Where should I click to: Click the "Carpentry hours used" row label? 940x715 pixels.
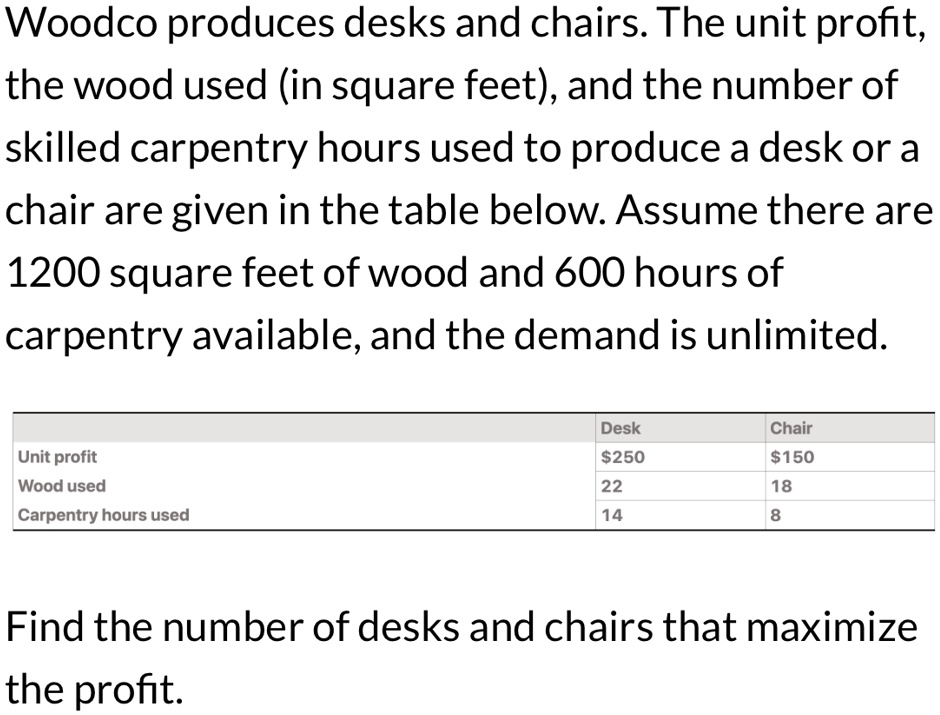click(x=104, y=515)
